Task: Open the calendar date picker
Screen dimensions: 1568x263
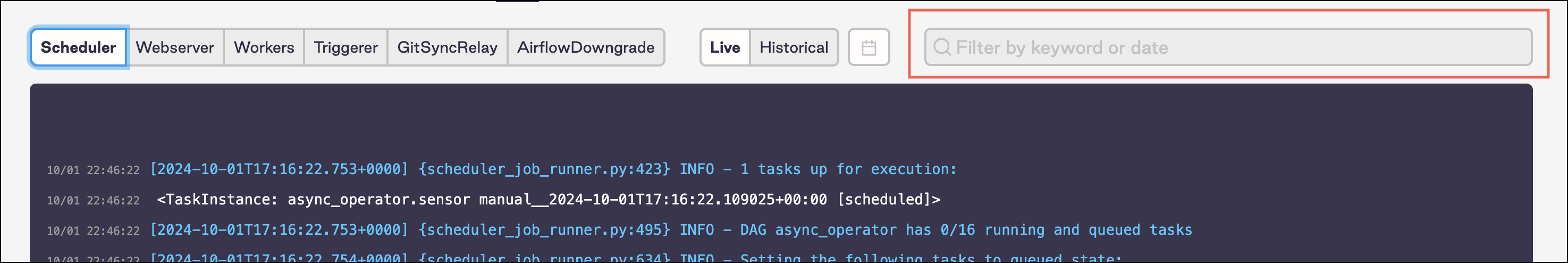Action: coord(869,47)
